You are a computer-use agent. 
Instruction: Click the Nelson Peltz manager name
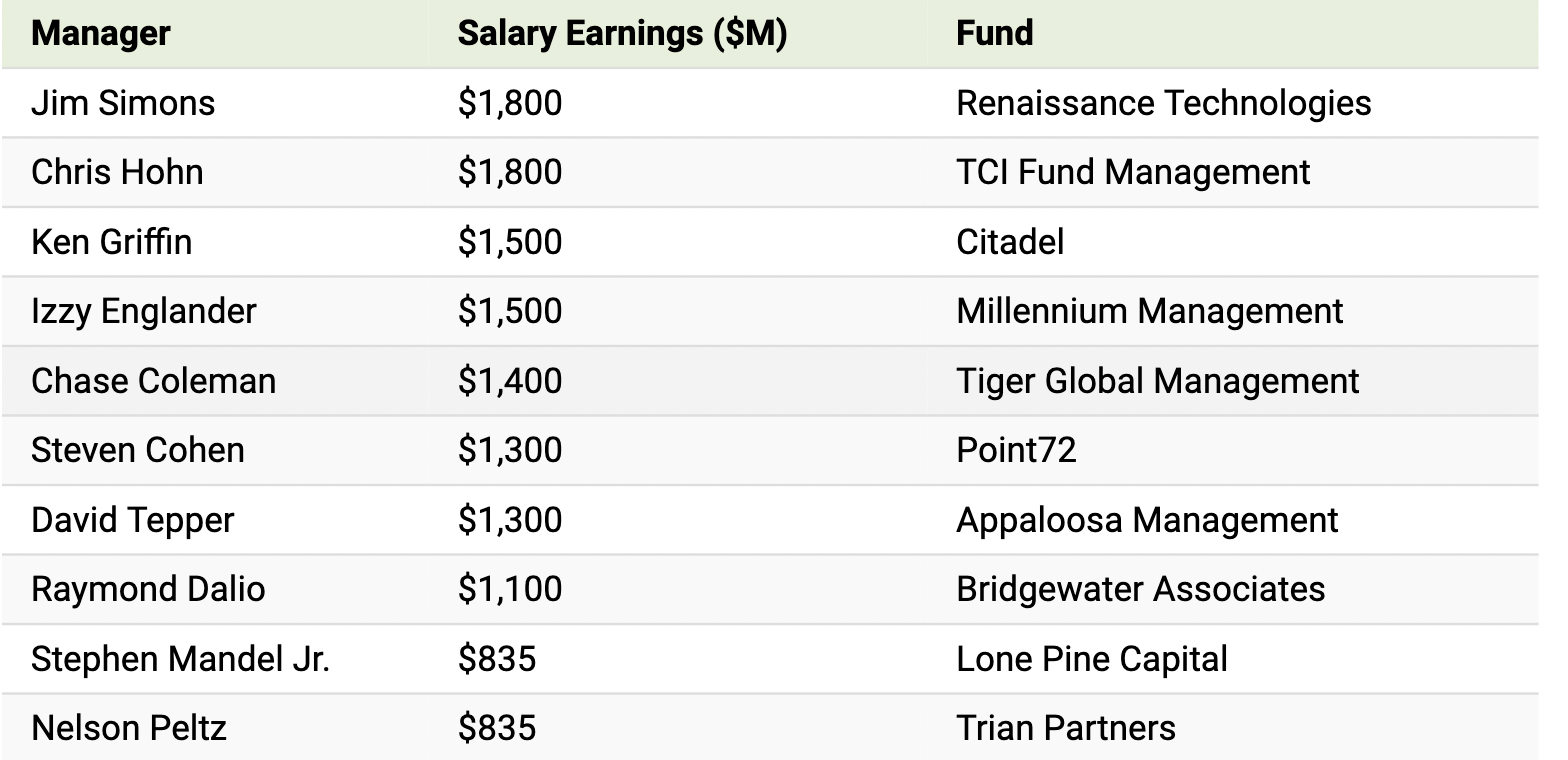[x=129, y=728]
